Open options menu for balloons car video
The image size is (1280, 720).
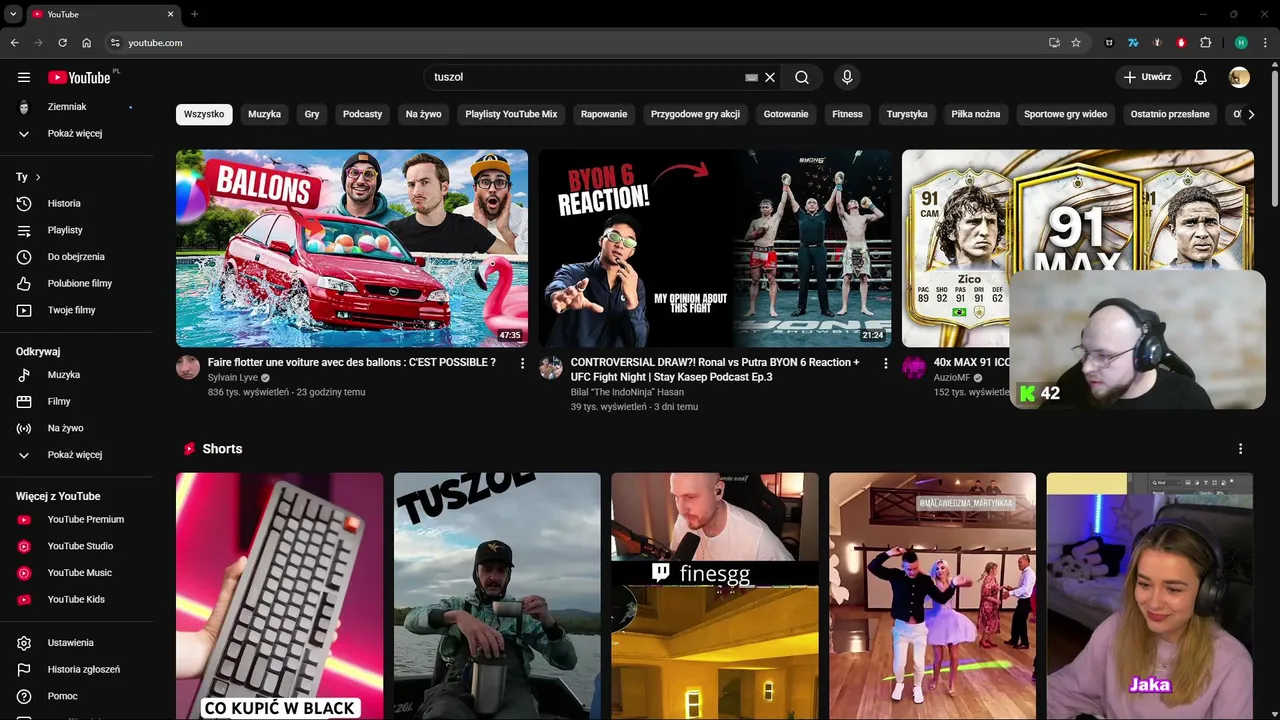pos(522,363)
